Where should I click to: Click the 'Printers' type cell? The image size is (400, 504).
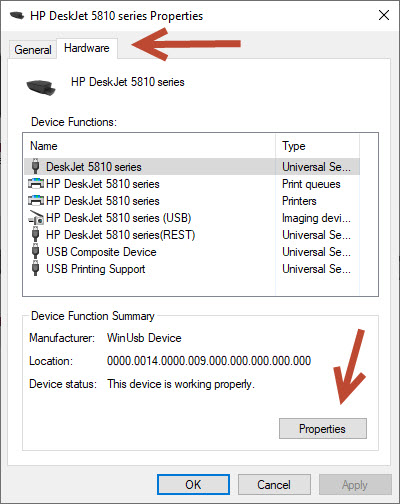299,201
